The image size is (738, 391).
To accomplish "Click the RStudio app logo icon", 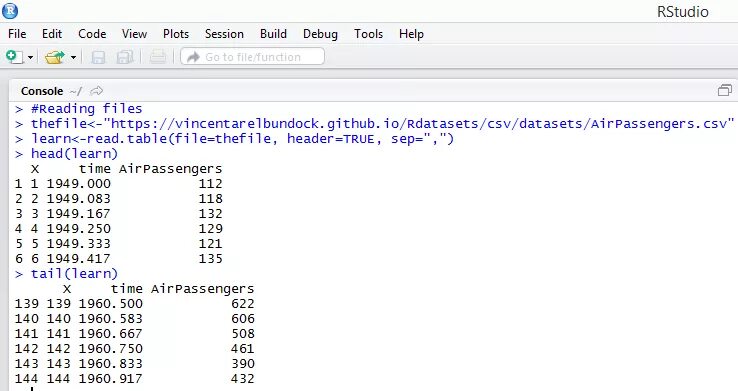I will coord(10,10).
